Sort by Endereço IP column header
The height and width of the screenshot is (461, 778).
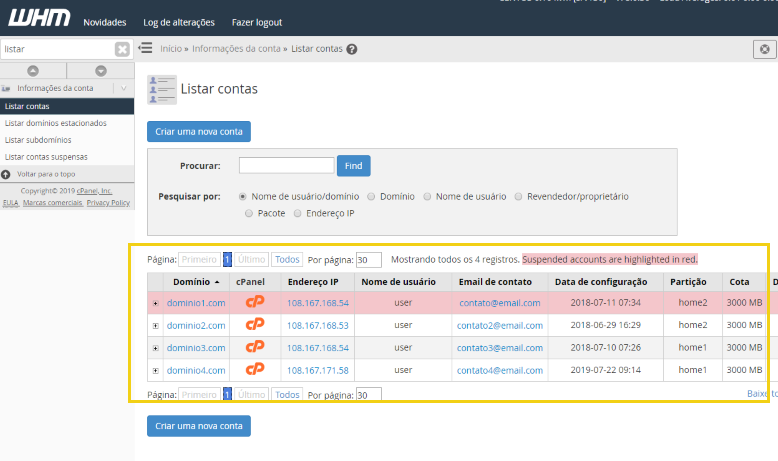click(x=313, y=282)
